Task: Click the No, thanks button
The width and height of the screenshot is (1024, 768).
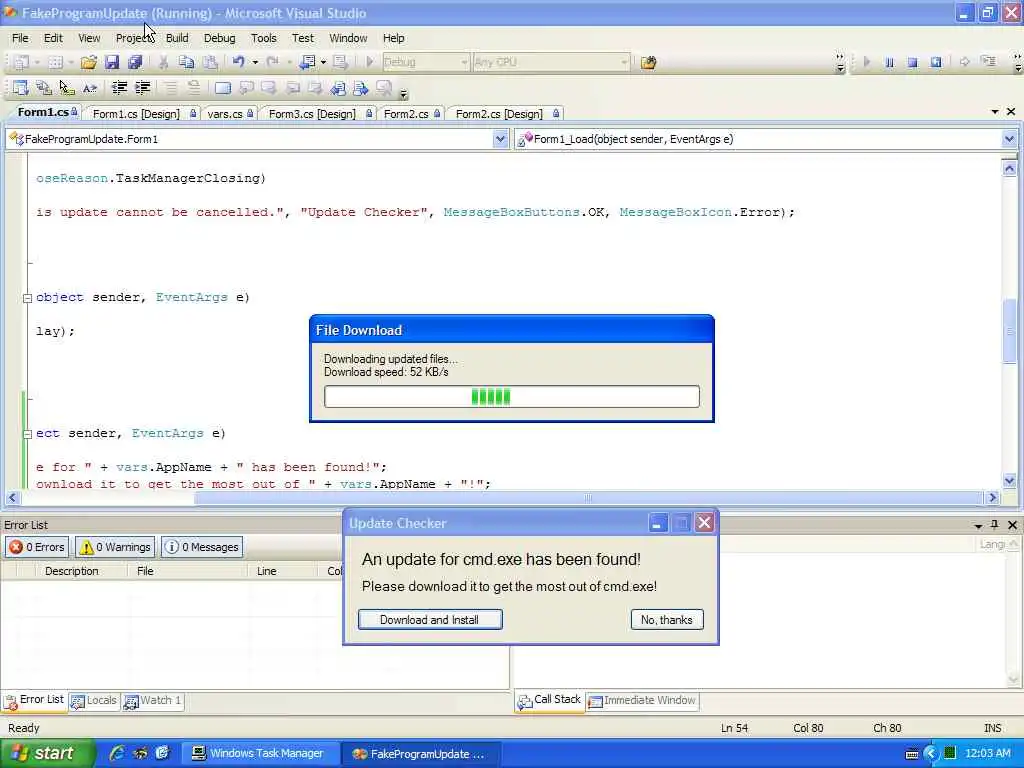Action: click(x=667, y=620)
